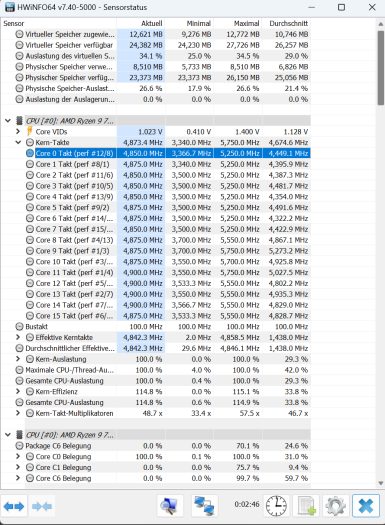Open the sensor search magnifier icon
The width and height of the screenshot is (385, 525).
coord(170,506)
